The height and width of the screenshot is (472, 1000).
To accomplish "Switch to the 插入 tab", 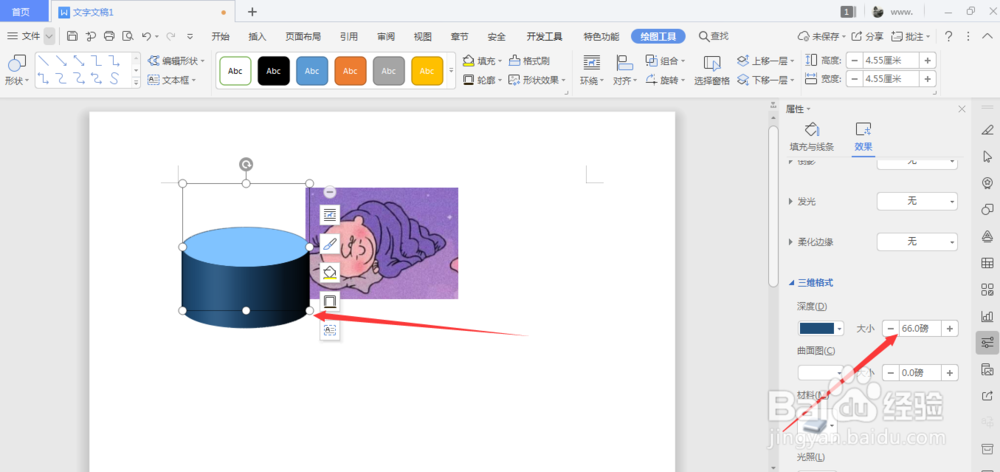I will tap(257, 36).
